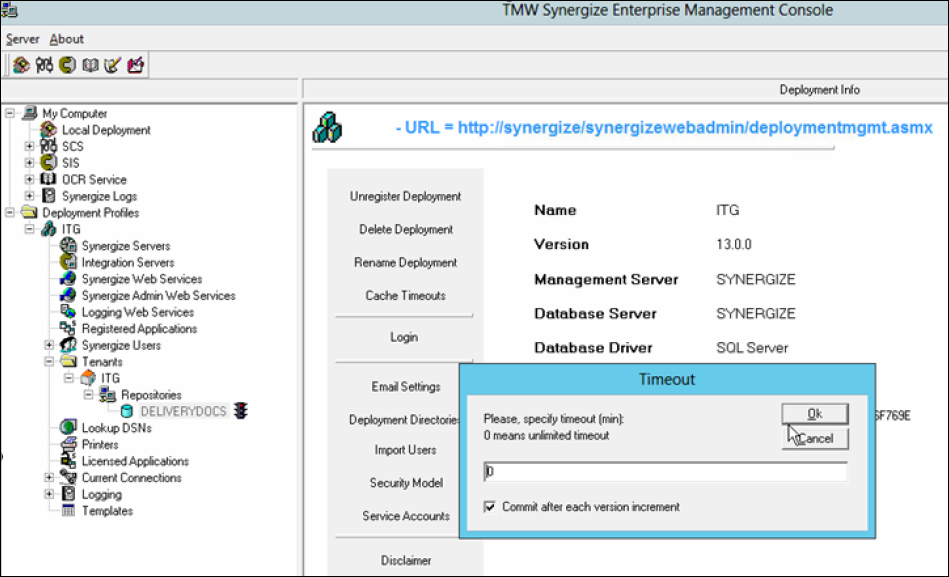The image size is (949, 577).
Task: Expand the OCR Service node
Action: click(29, 179)
